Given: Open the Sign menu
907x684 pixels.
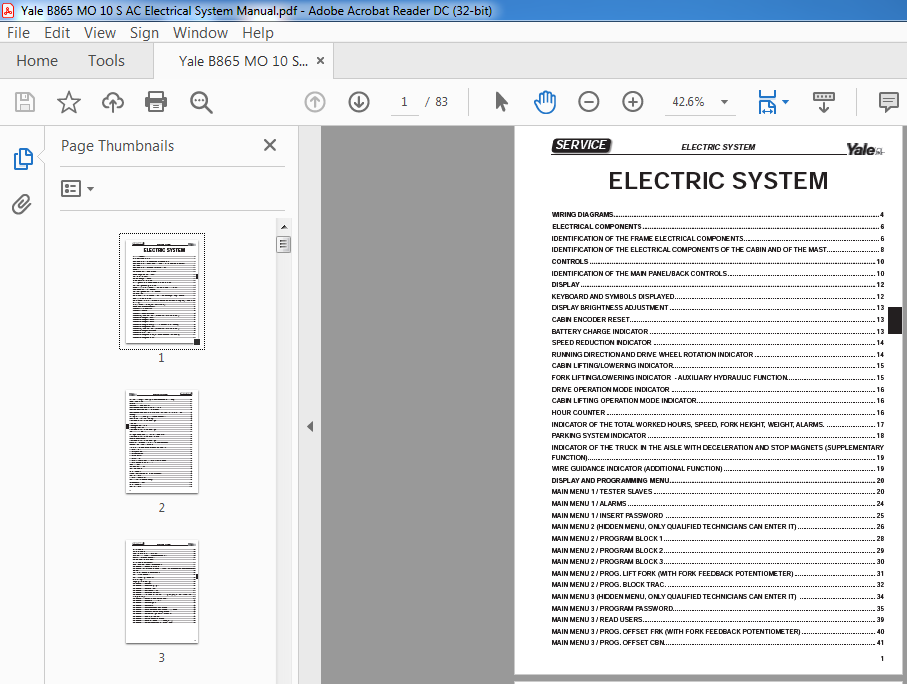Looking at the screenshot, I should pos(145,33).
